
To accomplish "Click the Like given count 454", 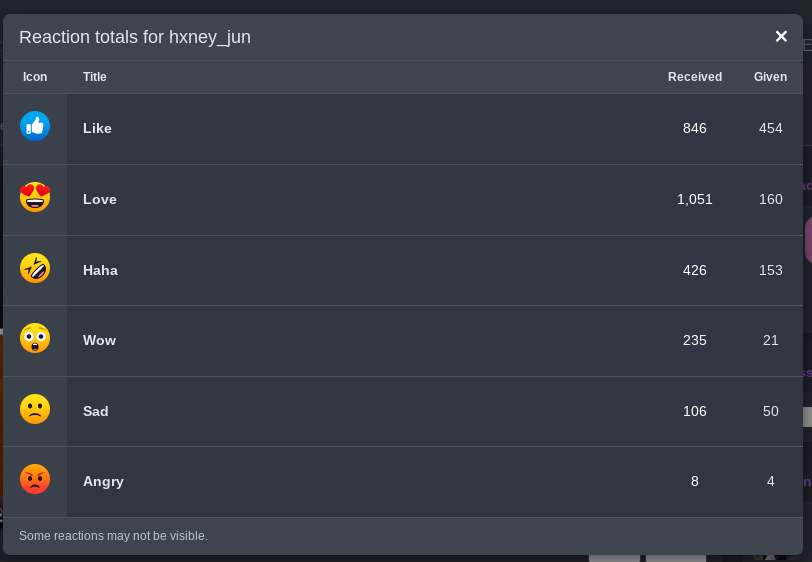I will click(771, 128).
